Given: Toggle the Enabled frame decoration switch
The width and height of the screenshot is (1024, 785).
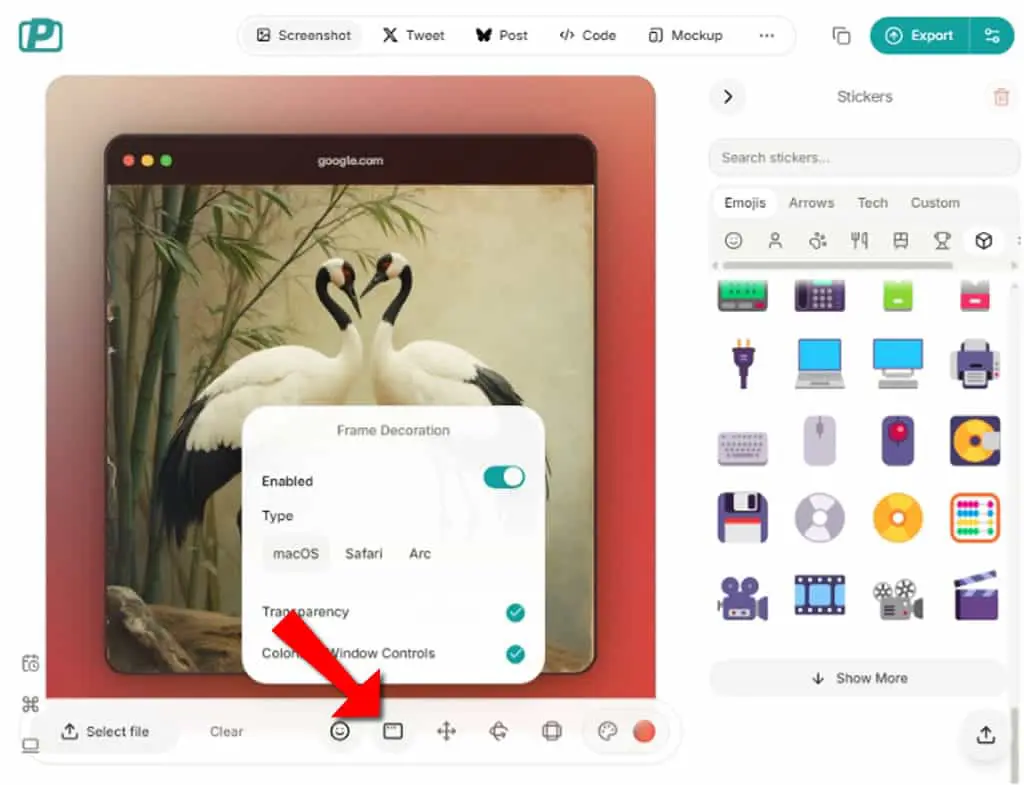Looking at the screenshot, I should pos(504,477).
